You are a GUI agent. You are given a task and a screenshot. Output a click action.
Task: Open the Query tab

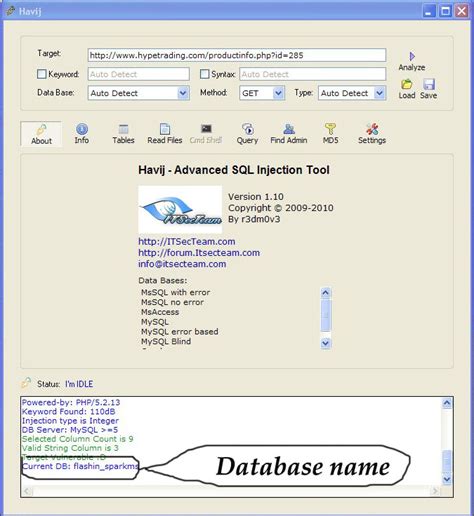pos(247,134)
